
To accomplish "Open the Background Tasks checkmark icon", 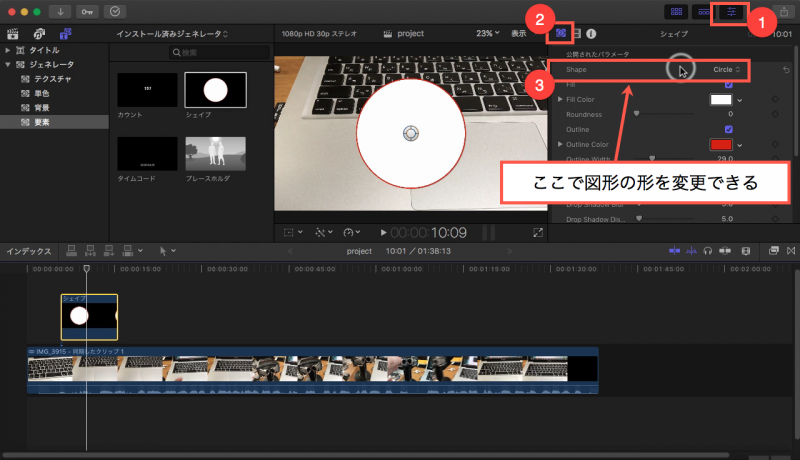I will click(x=115, y=11).
